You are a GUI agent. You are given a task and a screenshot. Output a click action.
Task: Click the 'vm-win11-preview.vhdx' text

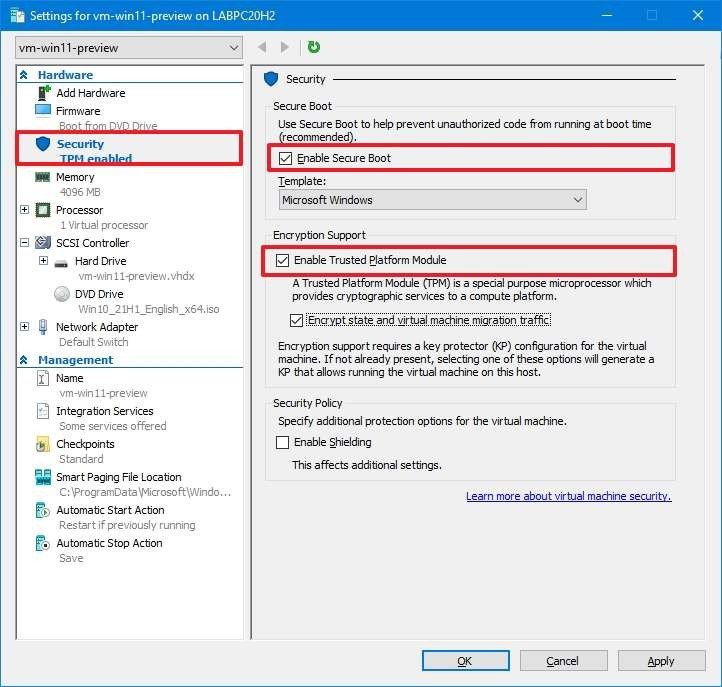(136, 276)
